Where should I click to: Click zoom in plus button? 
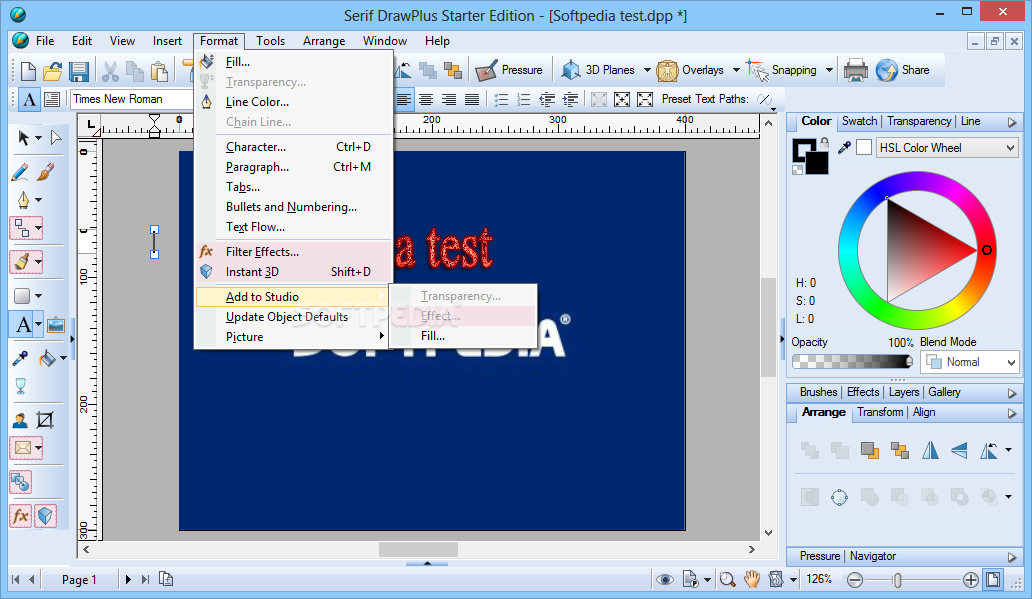point(970,580)
